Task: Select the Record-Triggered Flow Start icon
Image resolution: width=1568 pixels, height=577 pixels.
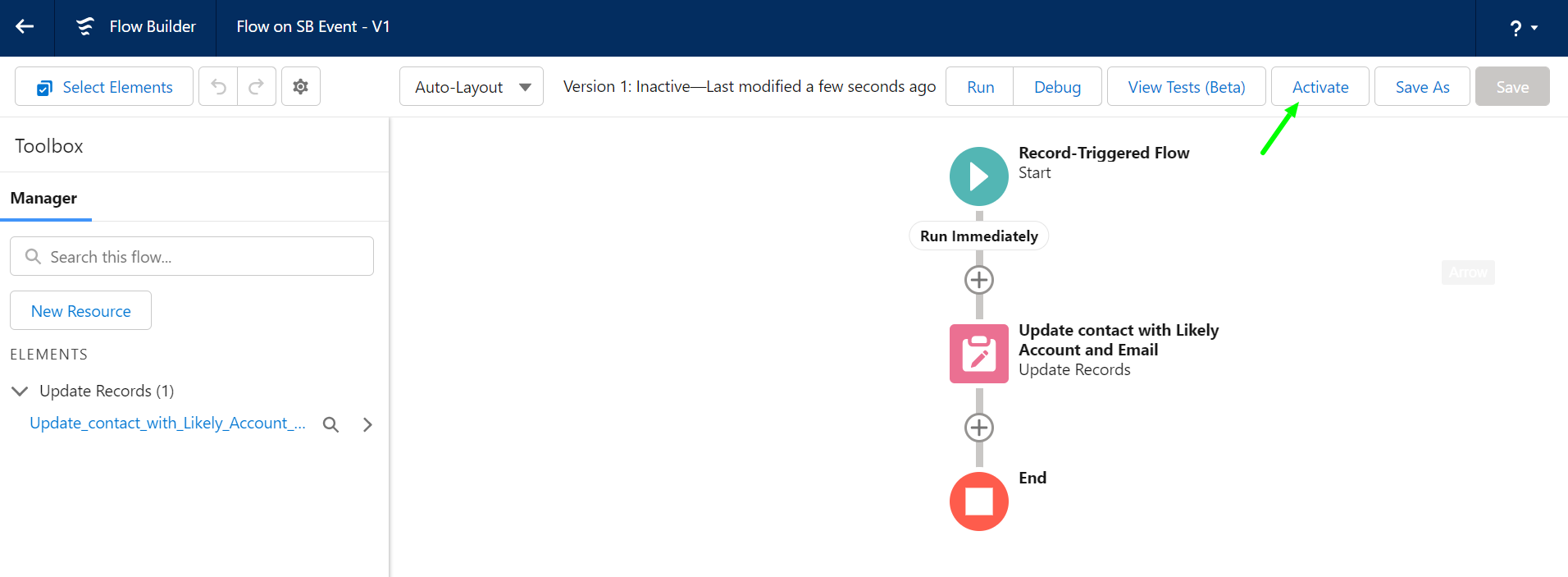Action: click(x=979, y=176)
